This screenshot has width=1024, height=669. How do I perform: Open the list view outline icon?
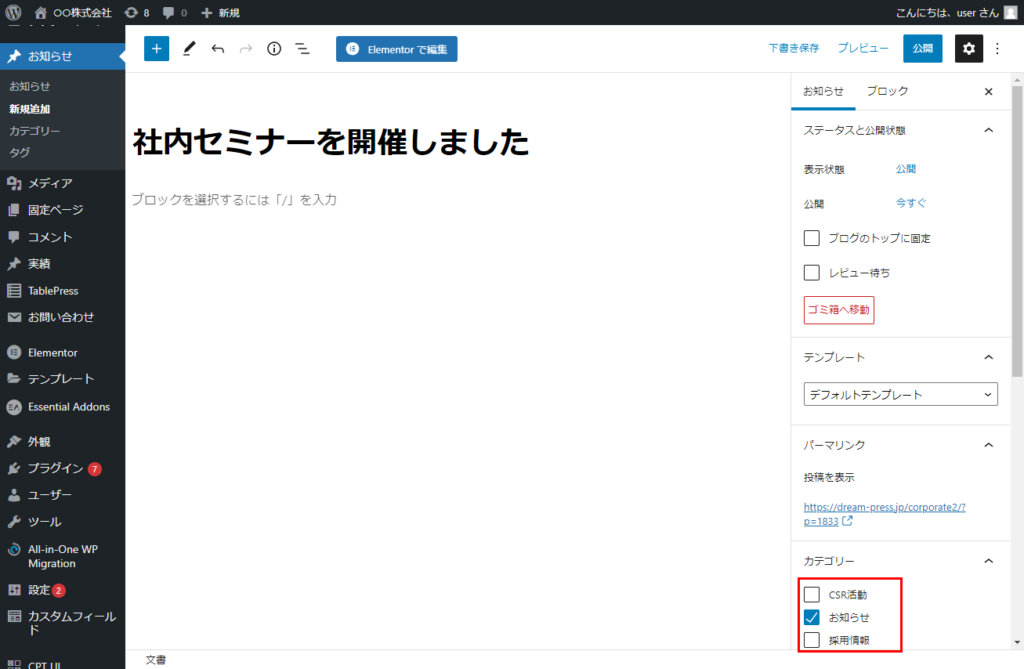tap(302, 49)
